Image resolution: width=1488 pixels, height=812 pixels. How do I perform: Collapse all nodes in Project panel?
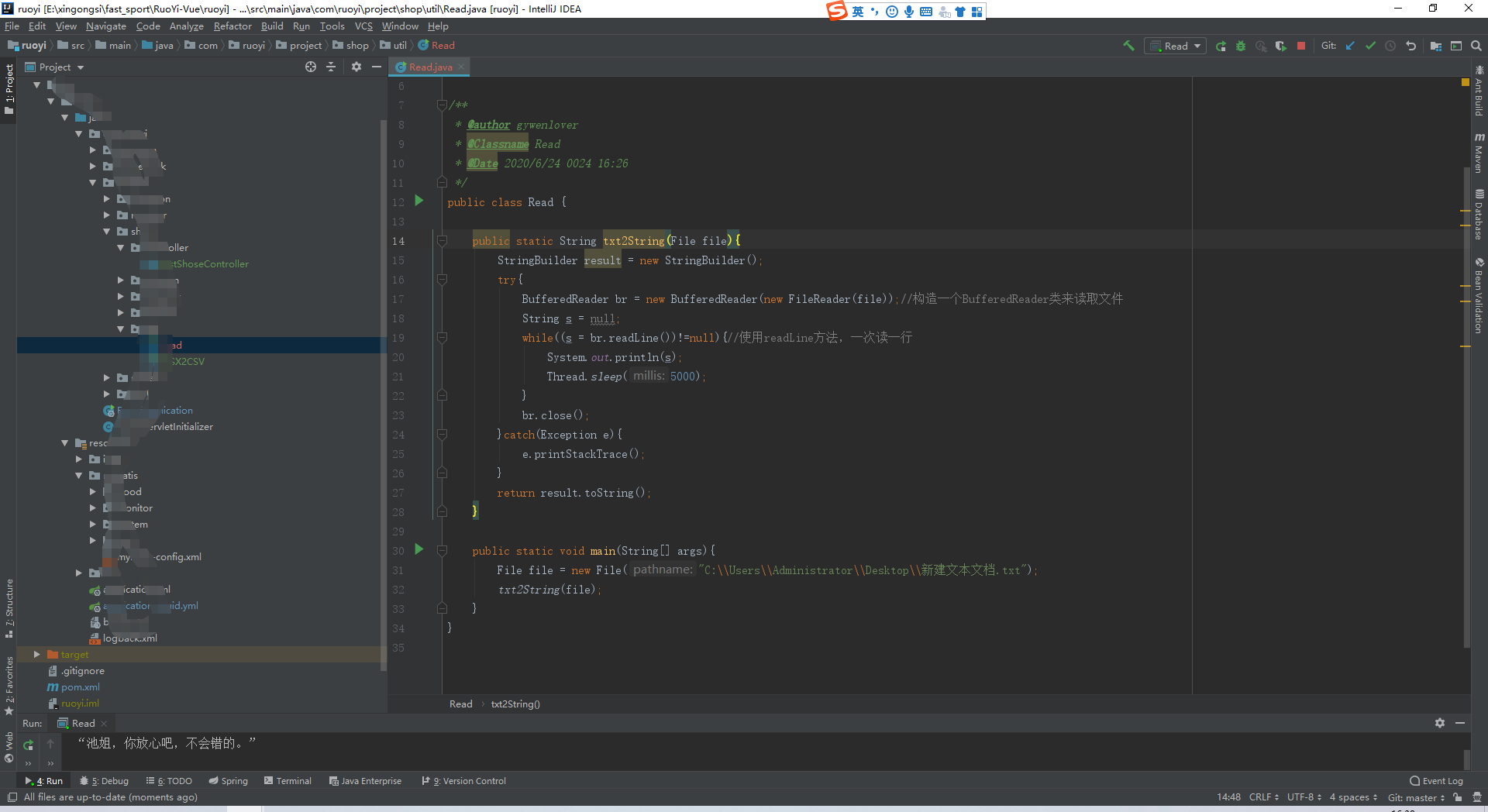[331, 67]
